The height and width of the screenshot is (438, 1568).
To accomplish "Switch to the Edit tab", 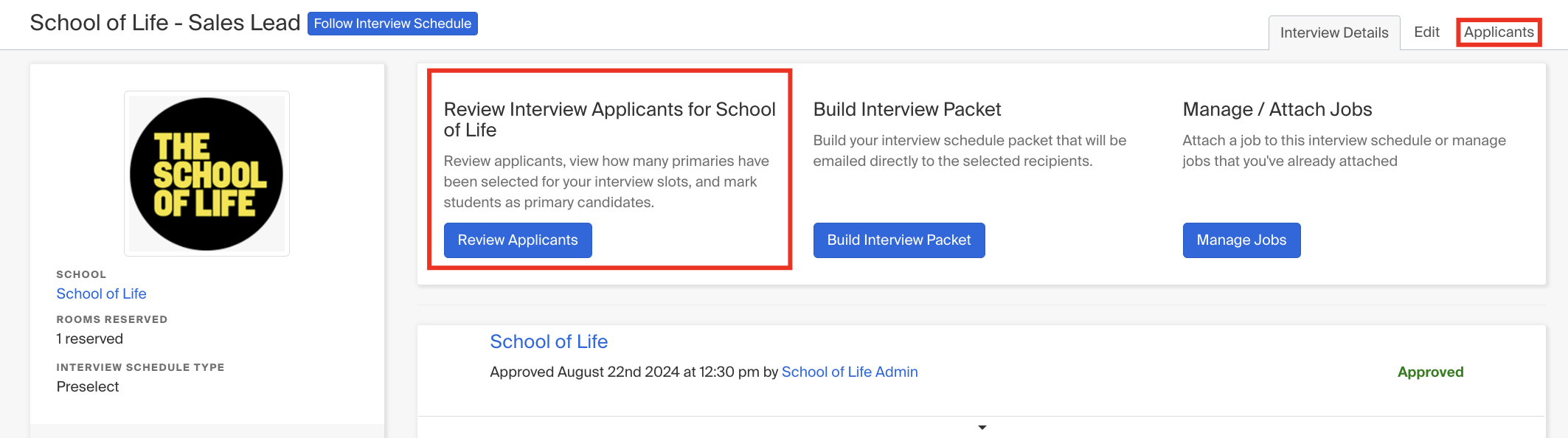I will click(1426, 32).
